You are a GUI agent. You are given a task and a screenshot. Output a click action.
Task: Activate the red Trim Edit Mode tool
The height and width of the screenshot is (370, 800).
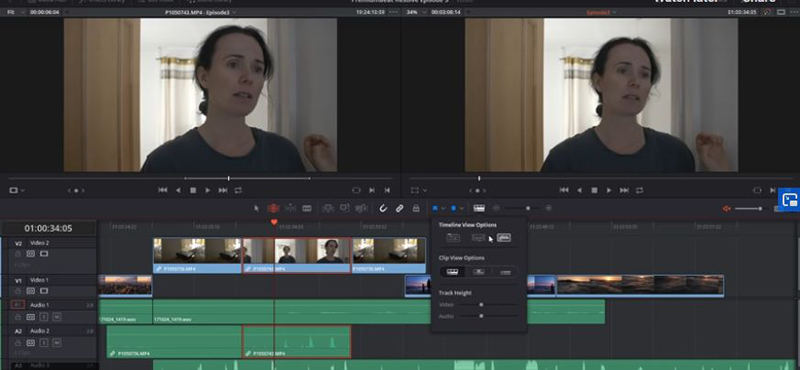[273, 208]
